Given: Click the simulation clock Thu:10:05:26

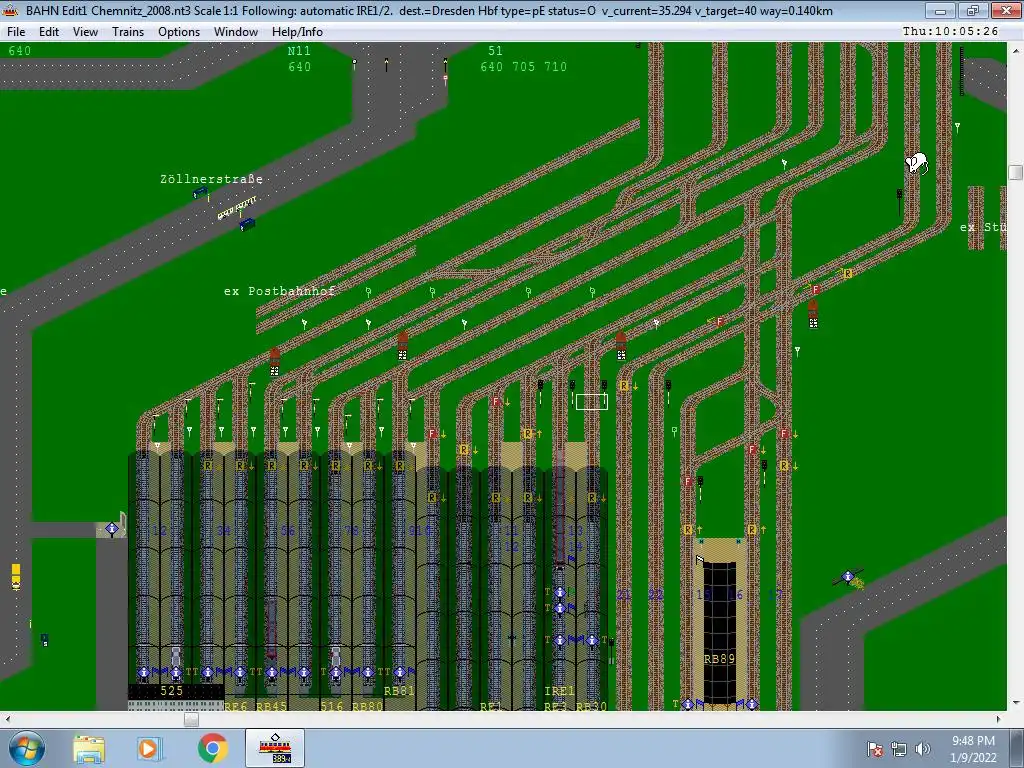Looking at the screenshot, I should [950, 31].
